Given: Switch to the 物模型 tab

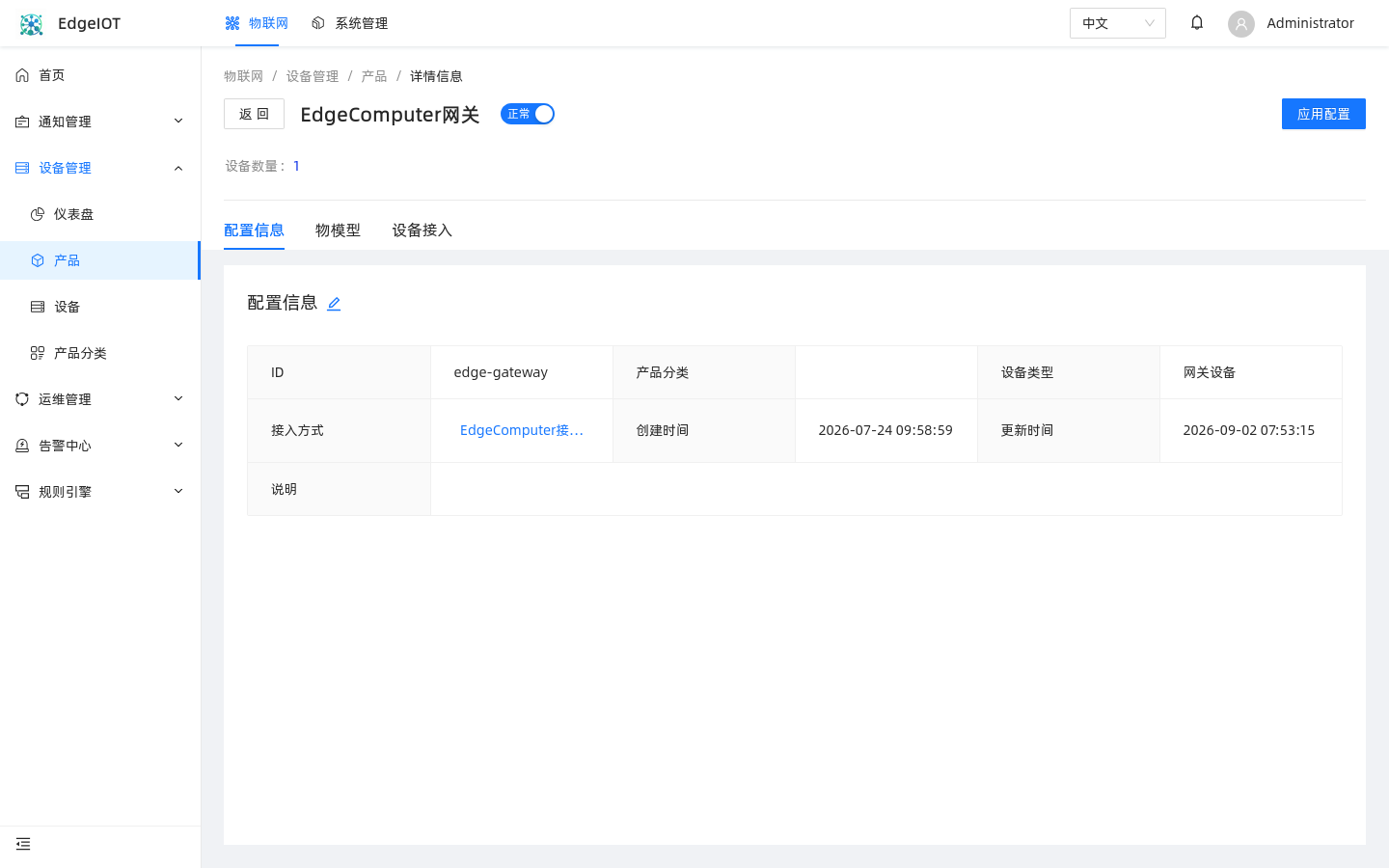Looking at the screenshot, I should tap(338, 231).
